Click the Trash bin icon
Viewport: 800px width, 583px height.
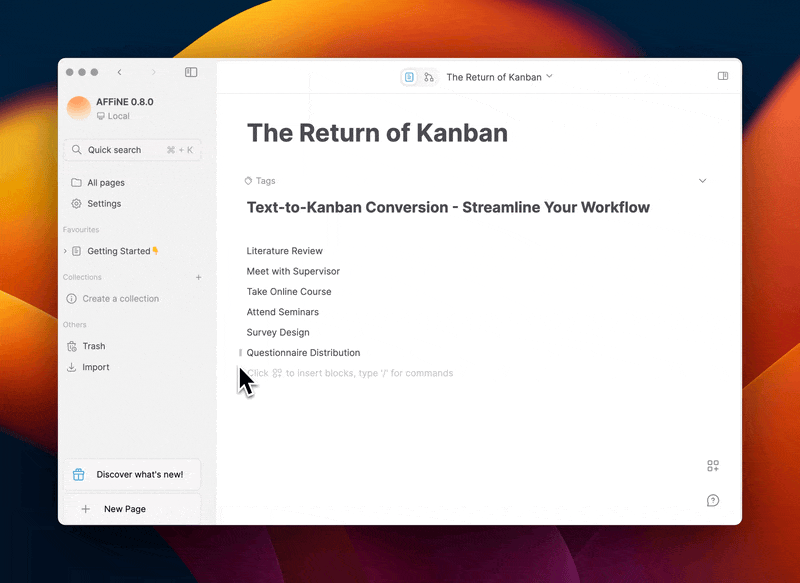point(71,346)
